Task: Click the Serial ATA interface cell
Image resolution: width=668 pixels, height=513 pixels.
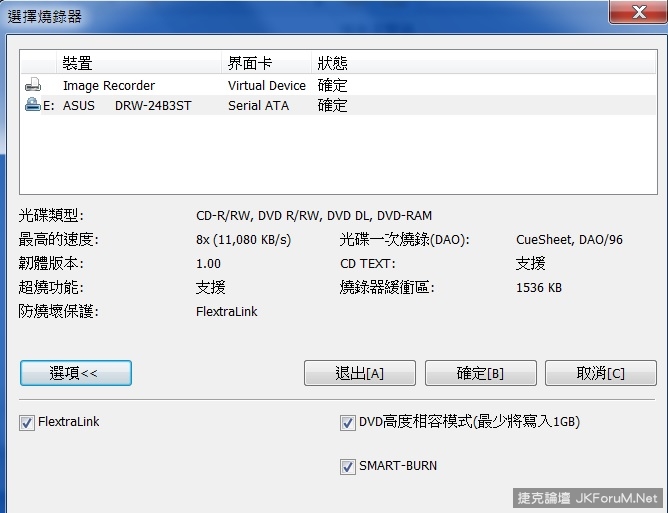Action: point(258,105)
